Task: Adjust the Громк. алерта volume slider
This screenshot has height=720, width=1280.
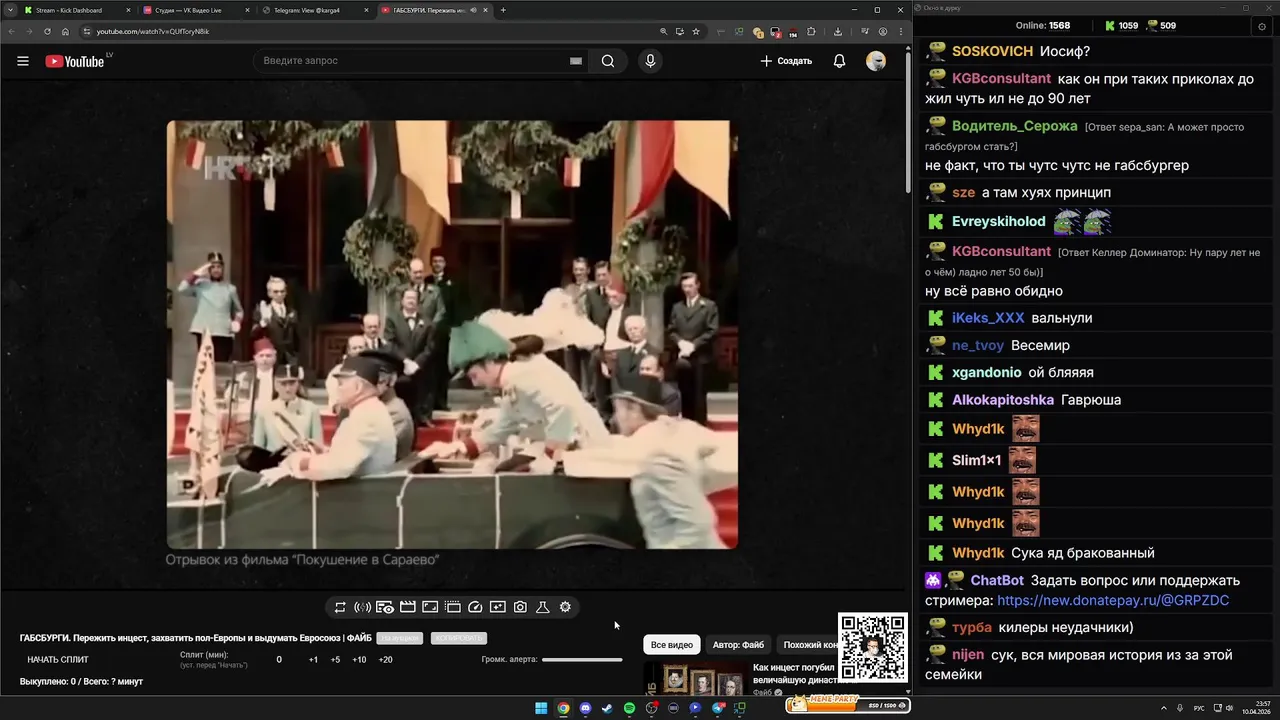Action: coord(582,660)
